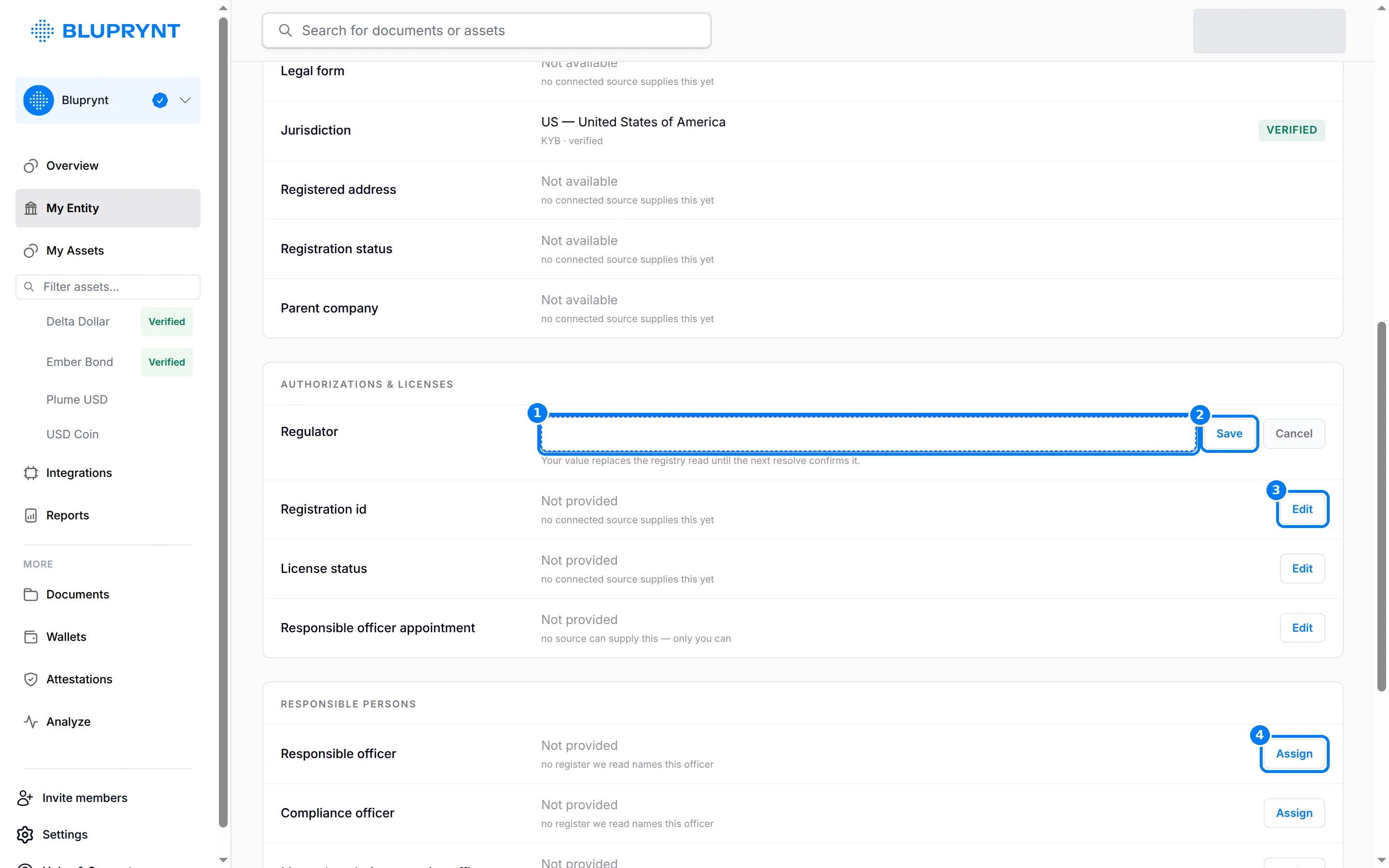Screen dimensions: 1389x868
Task: Click the Bluprynt logo icon
Action: click(x=42, y=30)
